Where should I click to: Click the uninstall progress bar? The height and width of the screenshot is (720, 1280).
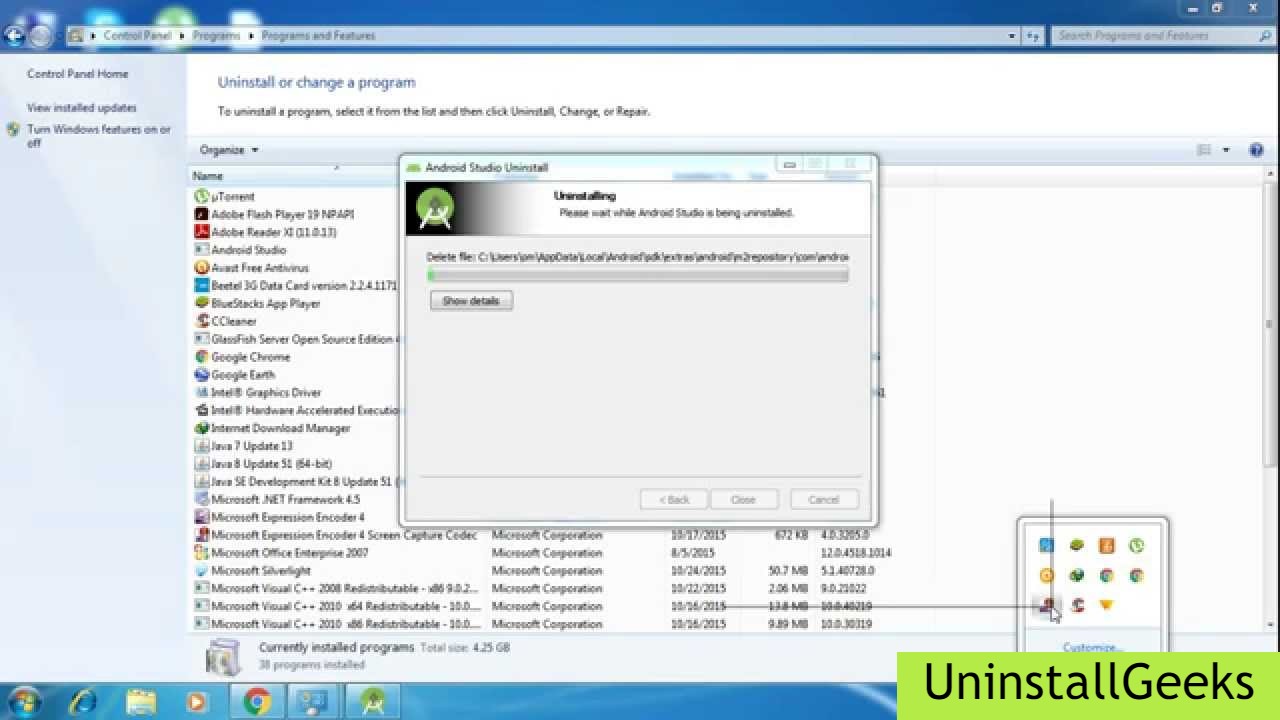click(638, 274)
